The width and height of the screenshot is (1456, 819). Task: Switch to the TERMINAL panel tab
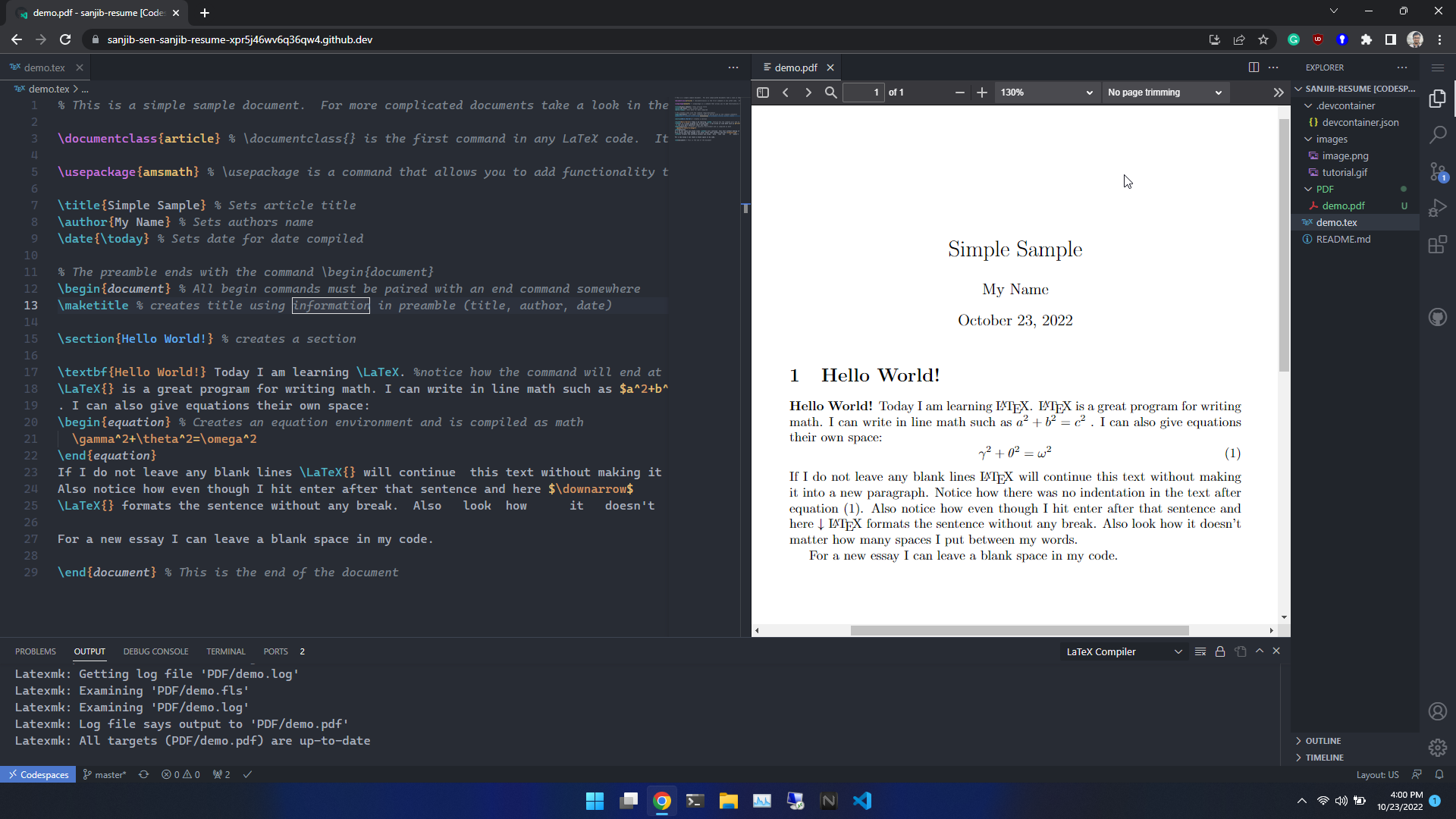click(225, 651)
